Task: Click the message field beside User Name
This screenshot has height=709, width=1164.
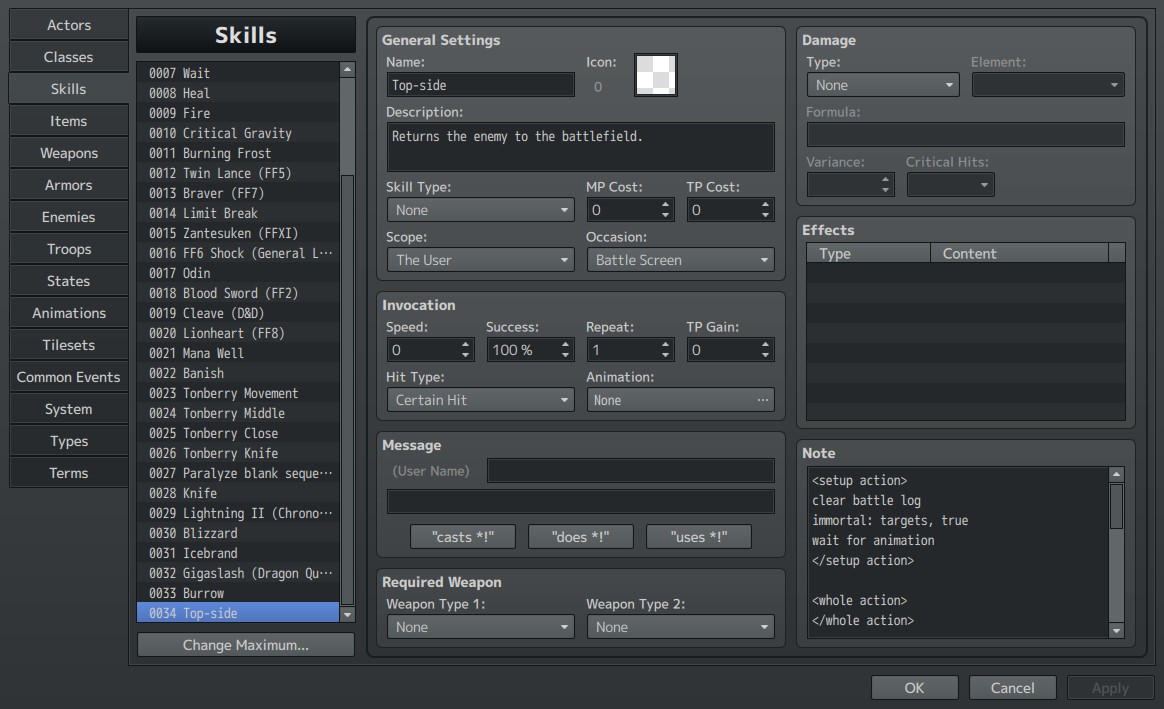Action: [631, 471]
